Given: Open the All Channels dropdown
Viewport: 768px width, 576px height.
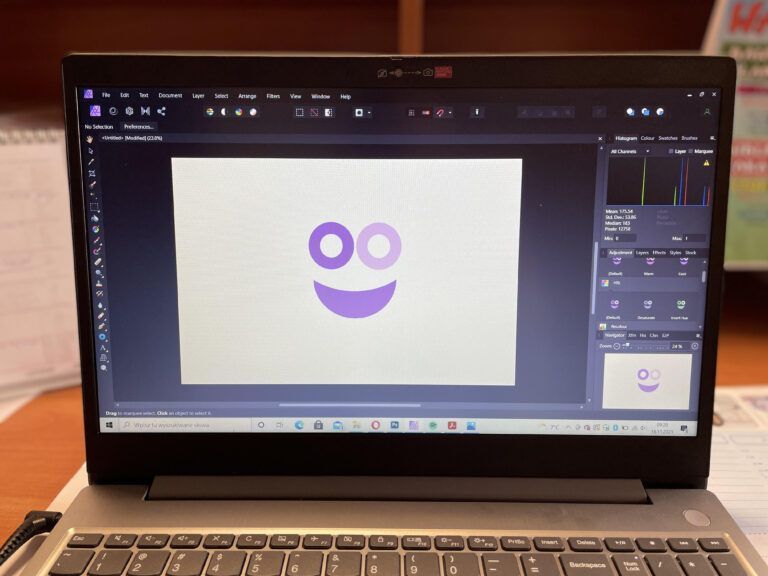Looking at the screenshot, I should coord(630,151).
